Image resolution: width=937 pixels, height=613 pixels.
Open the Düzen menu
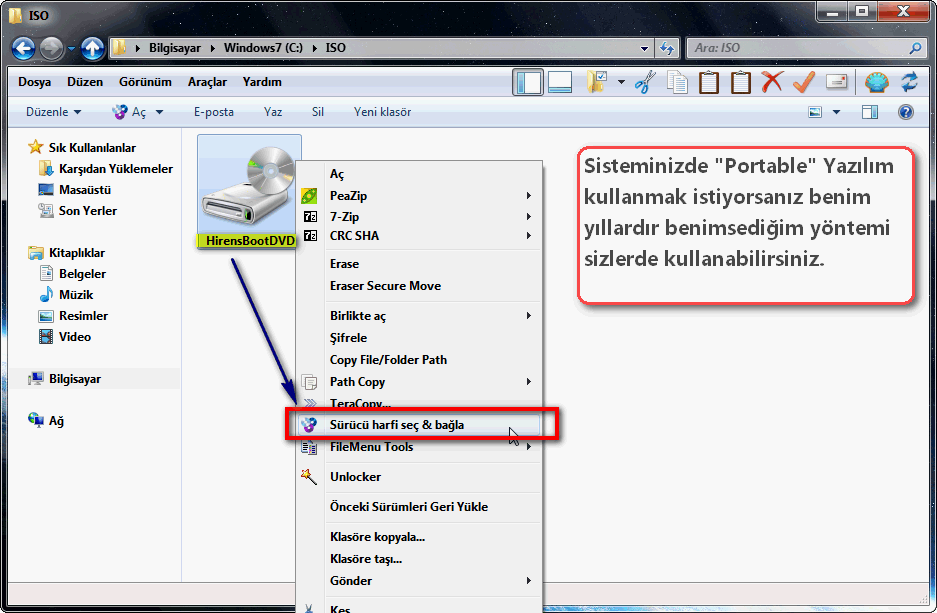[85, 82]
